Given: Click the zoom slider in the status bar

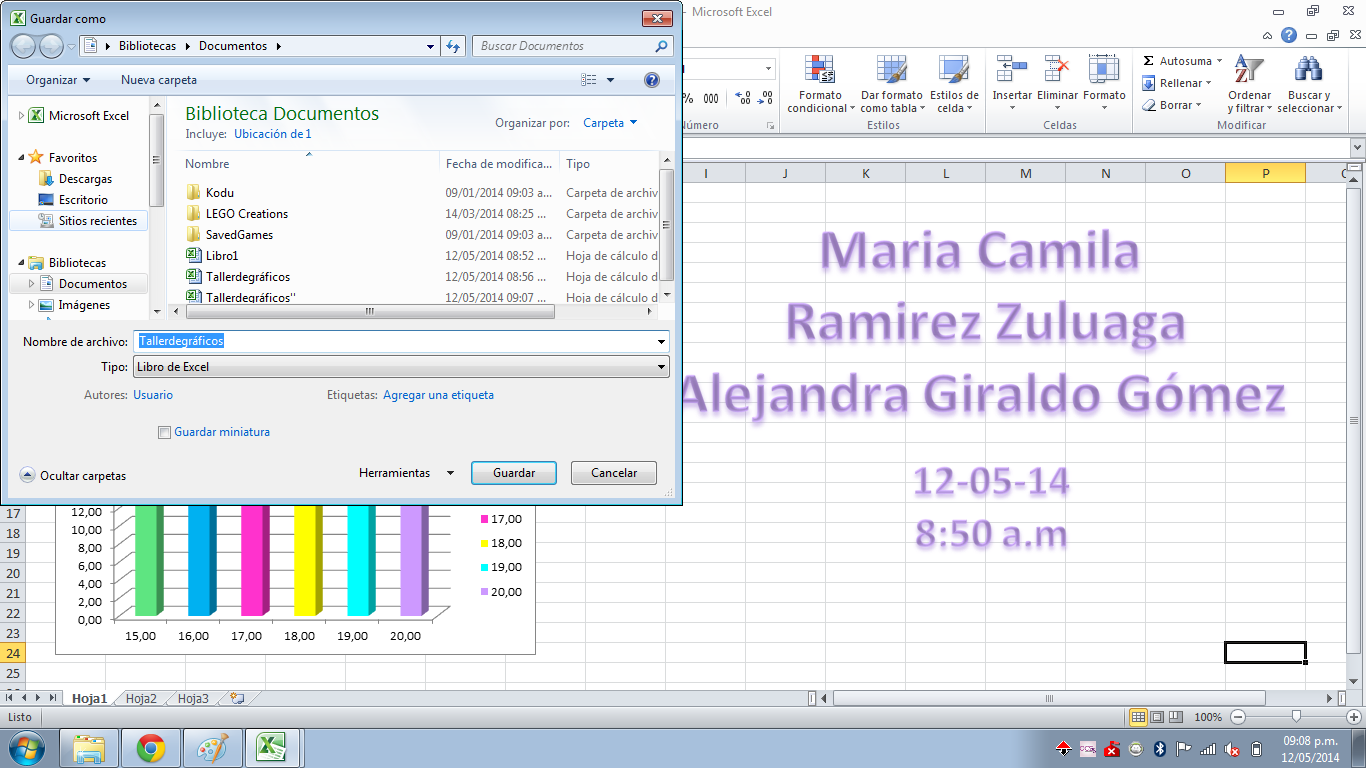Looking at the screenshot, I should [1296, 717].
